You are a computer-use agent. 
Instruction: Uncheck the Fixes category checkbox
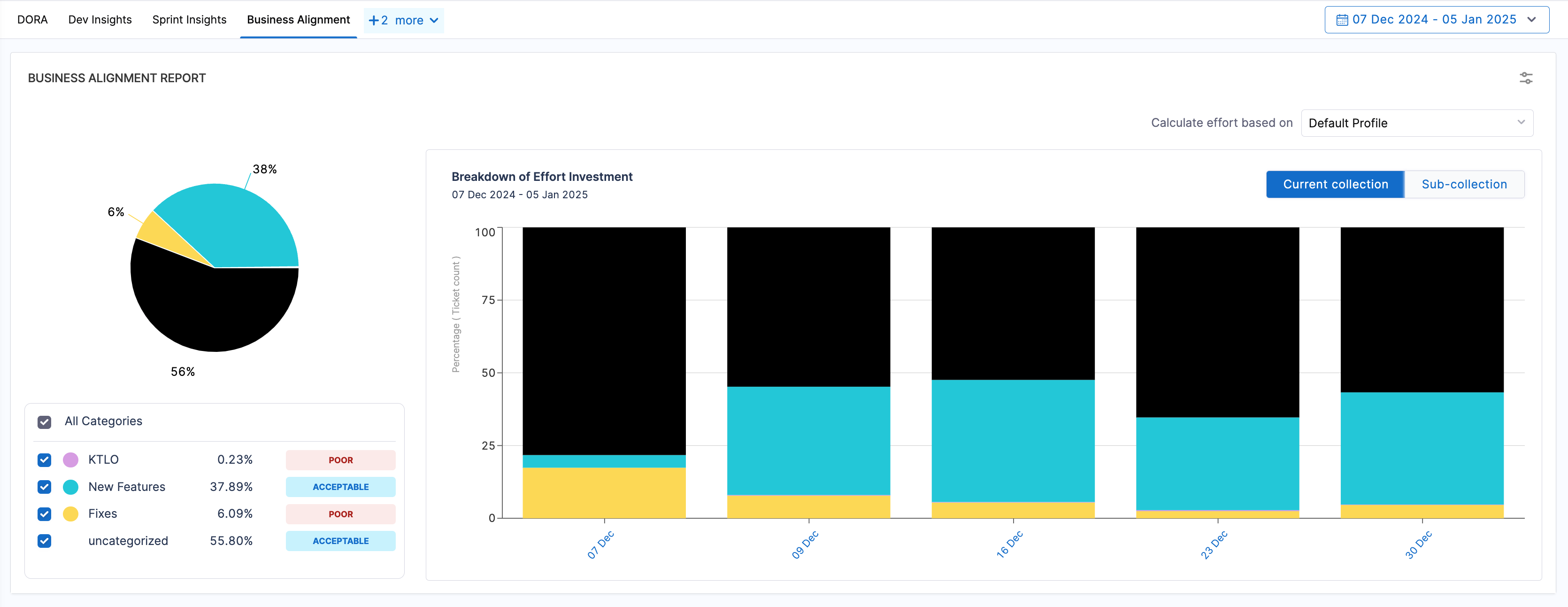(45, 514)
